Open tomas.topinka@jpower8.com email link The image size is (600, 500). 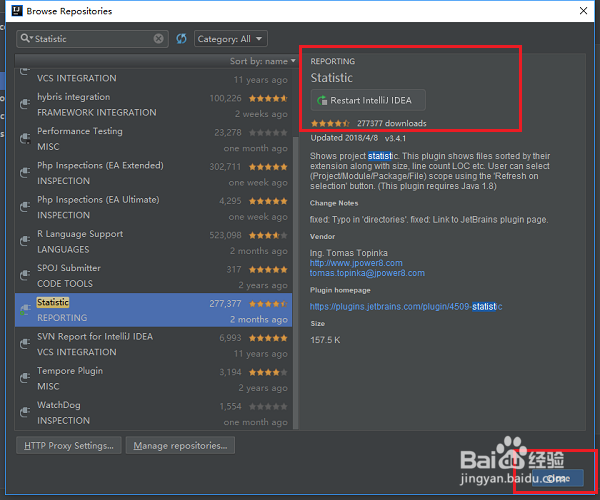(x=367, y=273)
